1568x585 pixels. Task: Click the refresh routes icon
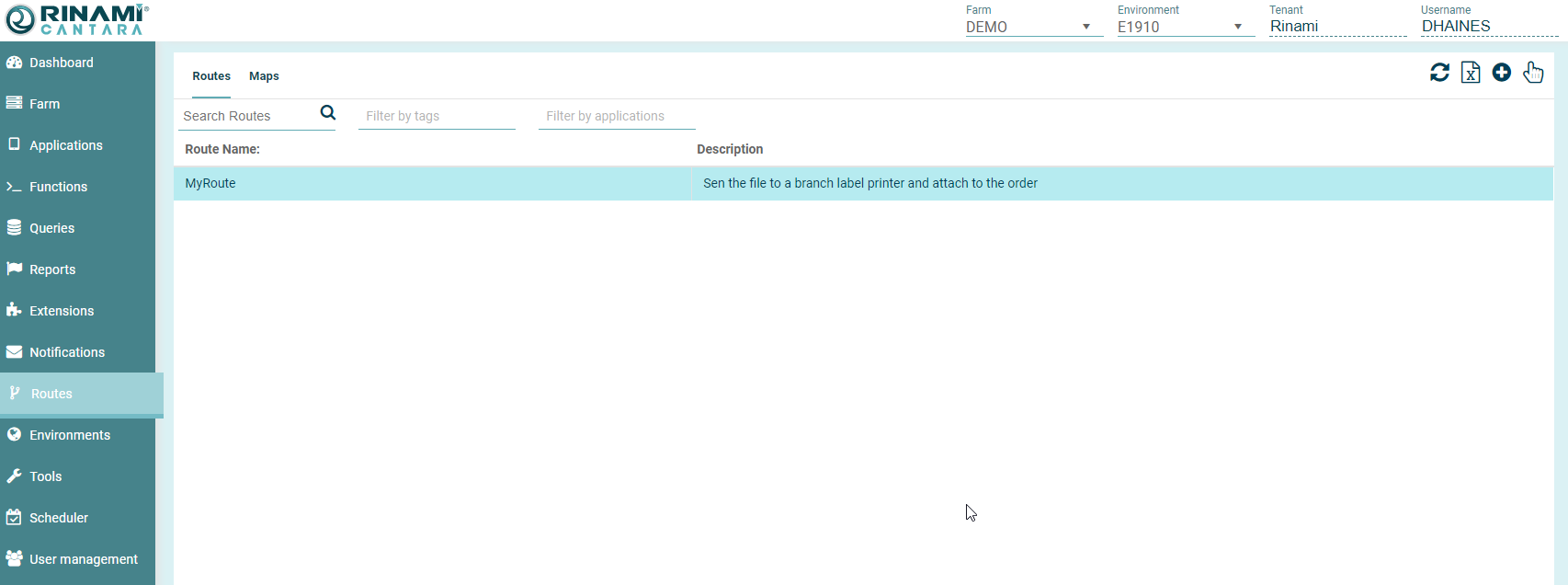point(1439,73)
